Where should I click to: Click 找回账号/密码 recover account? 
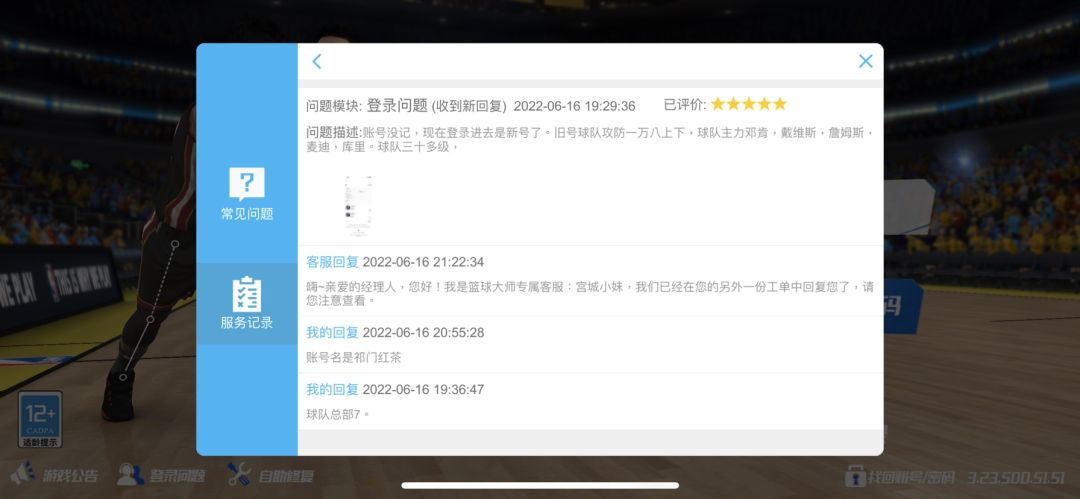tap(902, 476)
